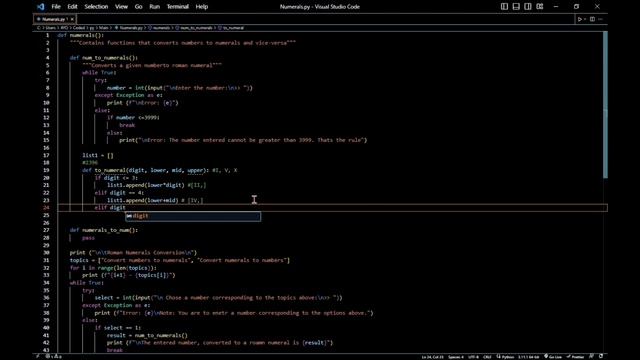Click the 'while True:' line at line 6
This screenshot has height=360, width=640.
[x=99, y=73]
